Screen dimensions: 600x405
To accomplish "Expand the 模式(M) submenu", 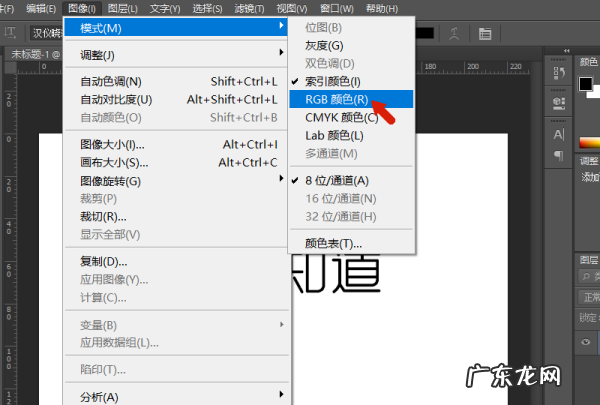I will 176,28.
